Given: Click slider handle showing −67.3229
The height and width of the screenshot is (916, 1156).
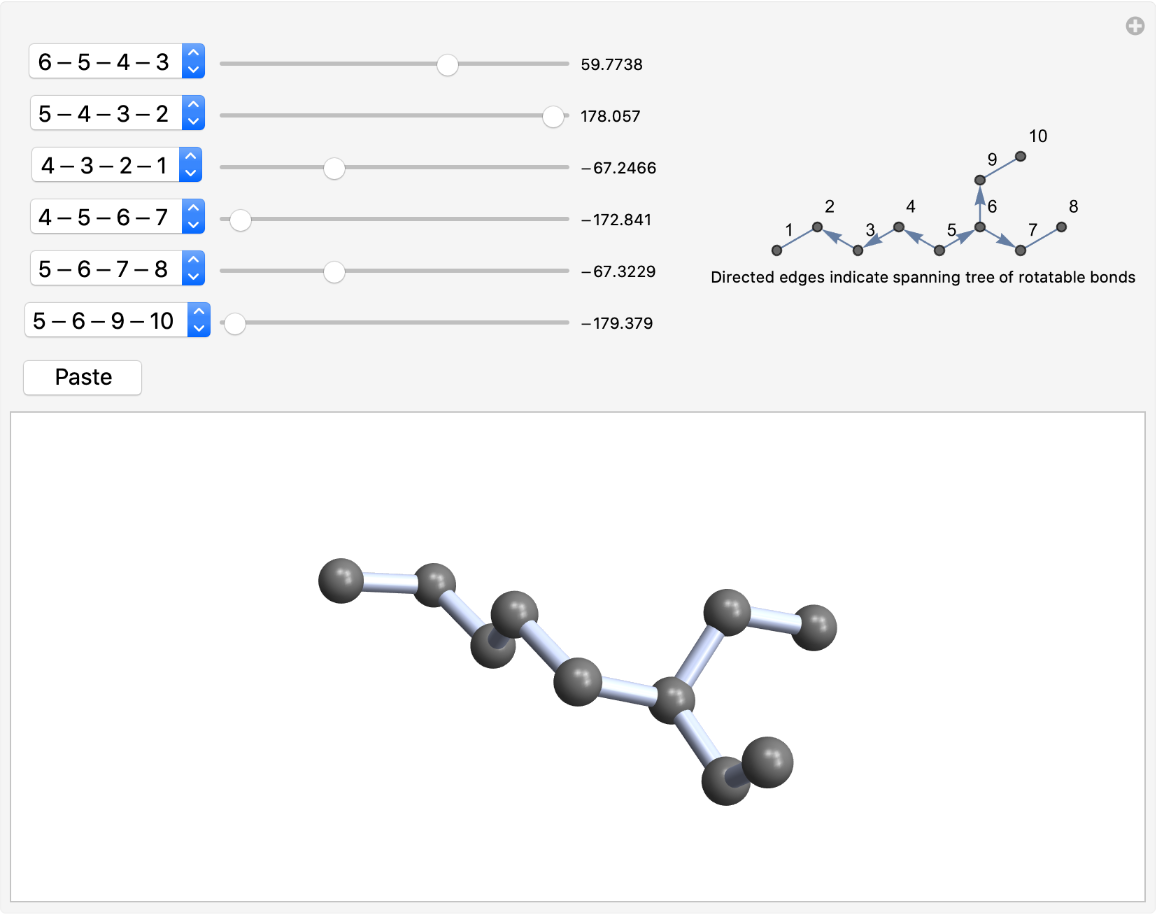Looking at the screenshot, I should (335, 272).
